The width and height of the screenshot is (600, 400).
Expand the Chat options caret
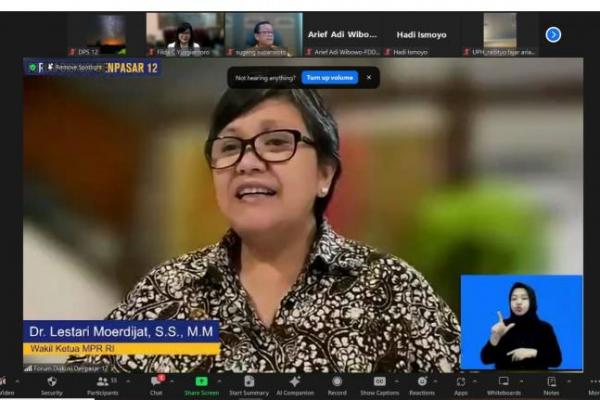(x=171, y=381)
